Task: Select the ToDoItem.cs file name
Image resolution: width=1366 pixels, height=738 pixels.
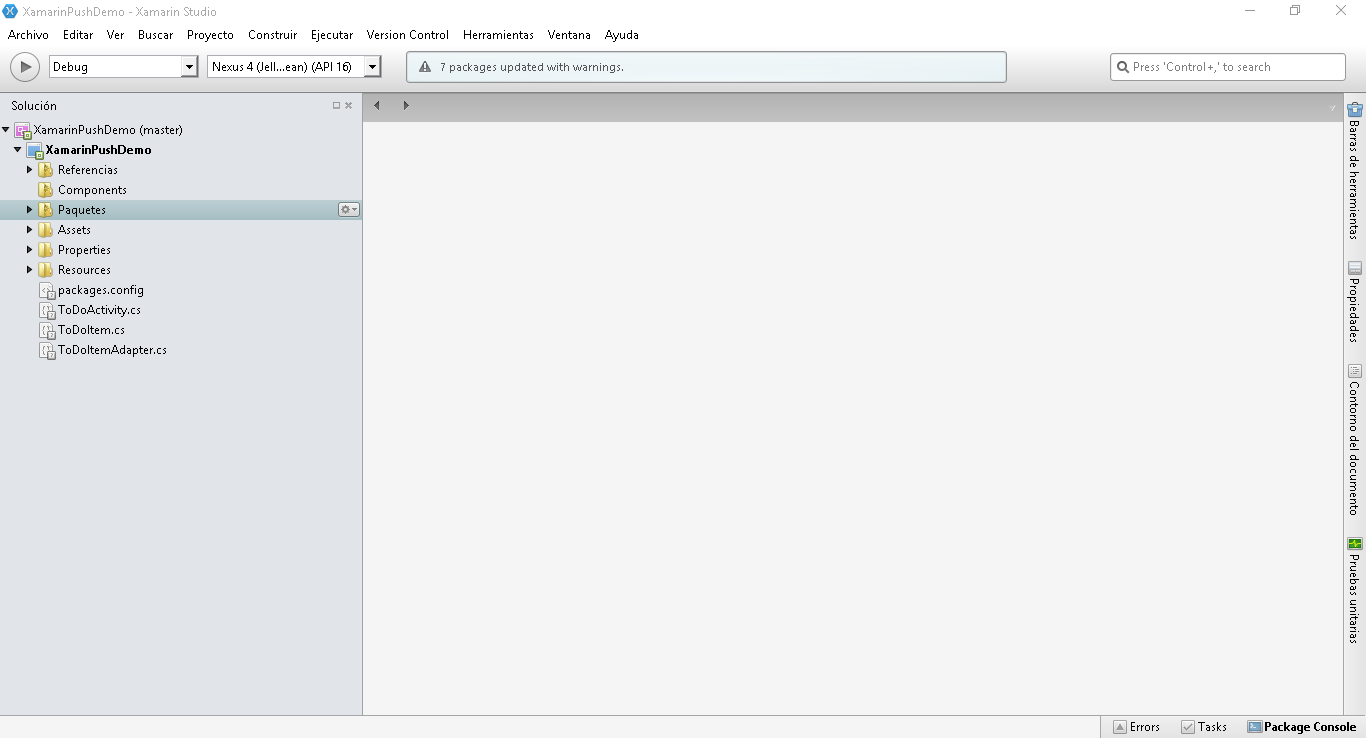Action: pyautogui.click(x=91, y=330)
